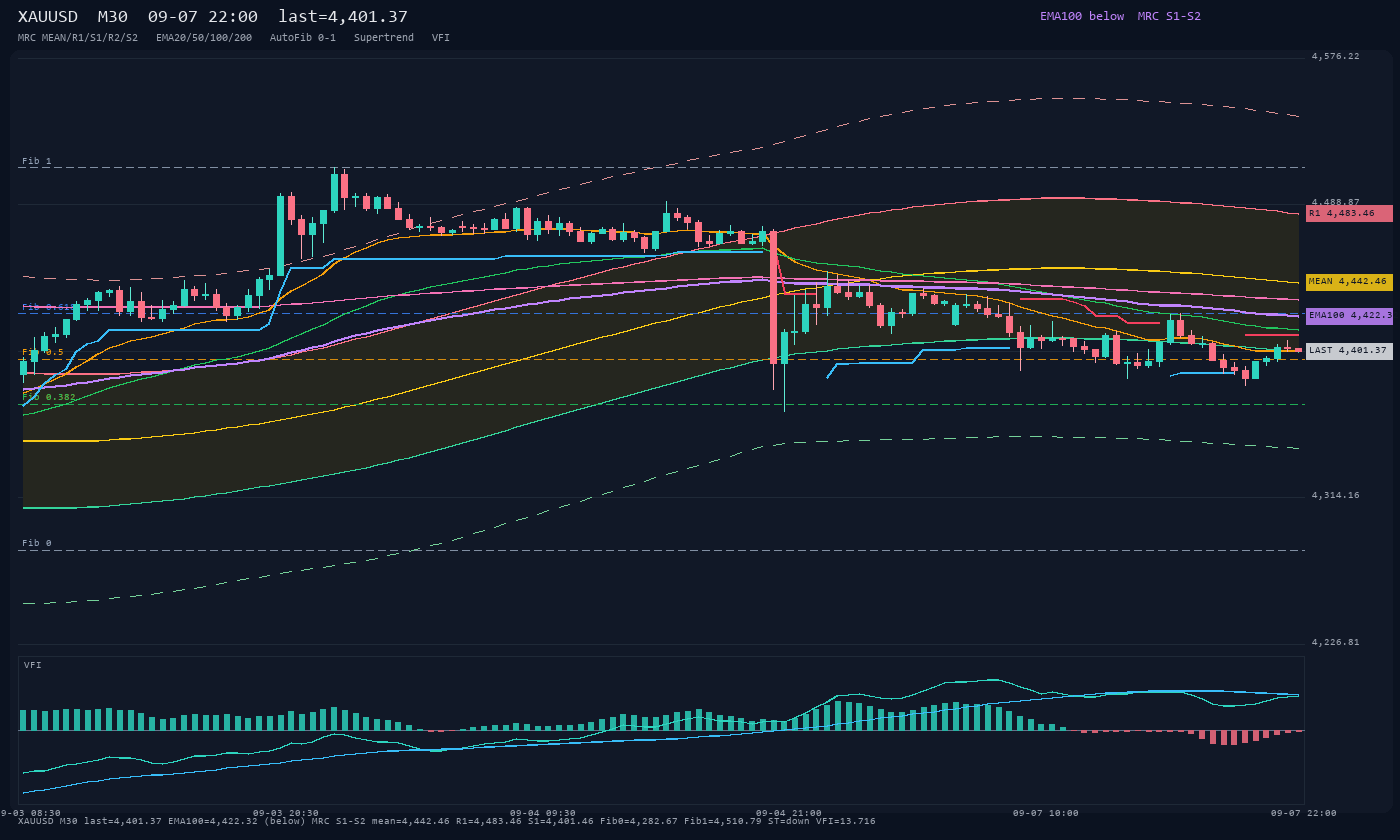Click the Fib 0 level label
This screenshot has height=840, width=1400.
tap(37, 544)
